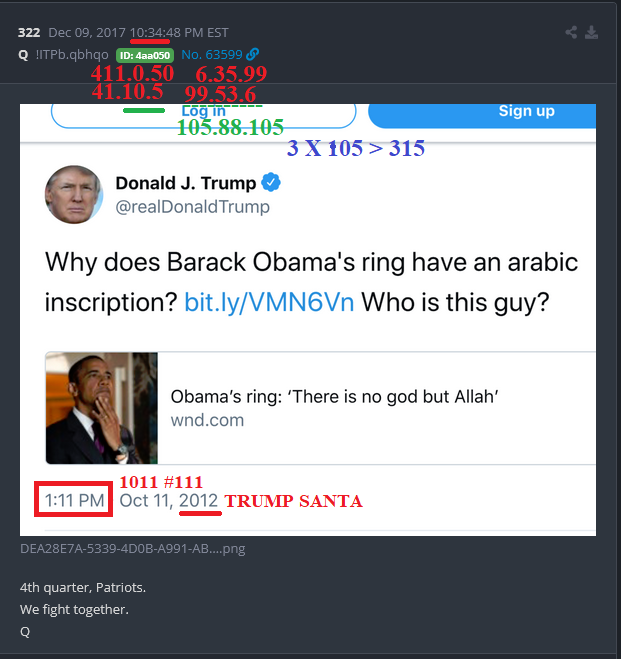Click the blue verified checkmark badge
Viewport: 621px width, 659px height.
point(271,182)
